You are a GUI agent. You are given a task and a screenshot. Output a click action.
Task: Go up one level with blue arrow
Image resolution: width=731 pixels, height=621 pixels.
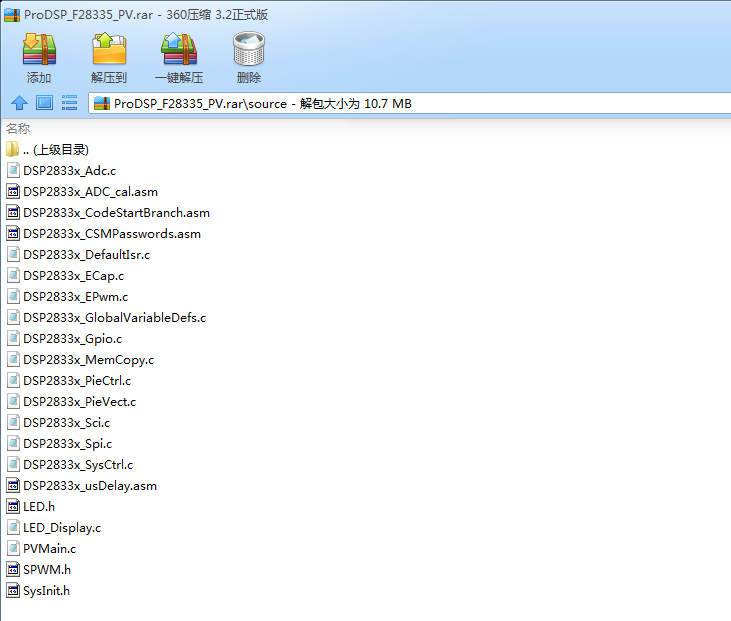click(19, 103)
